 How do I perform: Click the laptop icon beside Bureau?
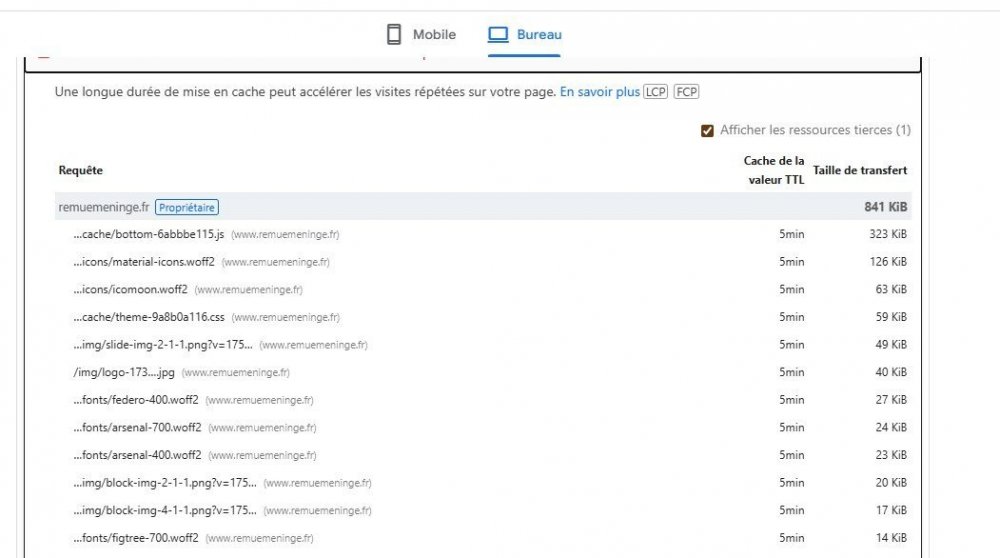(x=498, y=35)
